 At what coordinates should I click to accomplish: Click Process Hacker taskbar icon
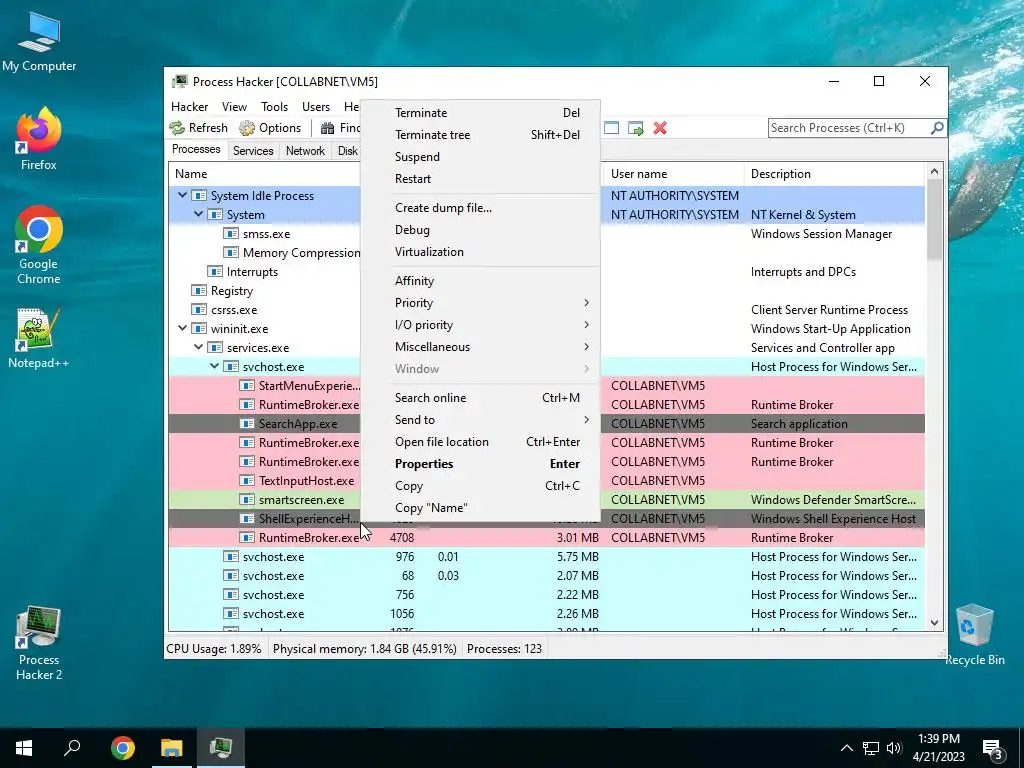tap(221, 748)
